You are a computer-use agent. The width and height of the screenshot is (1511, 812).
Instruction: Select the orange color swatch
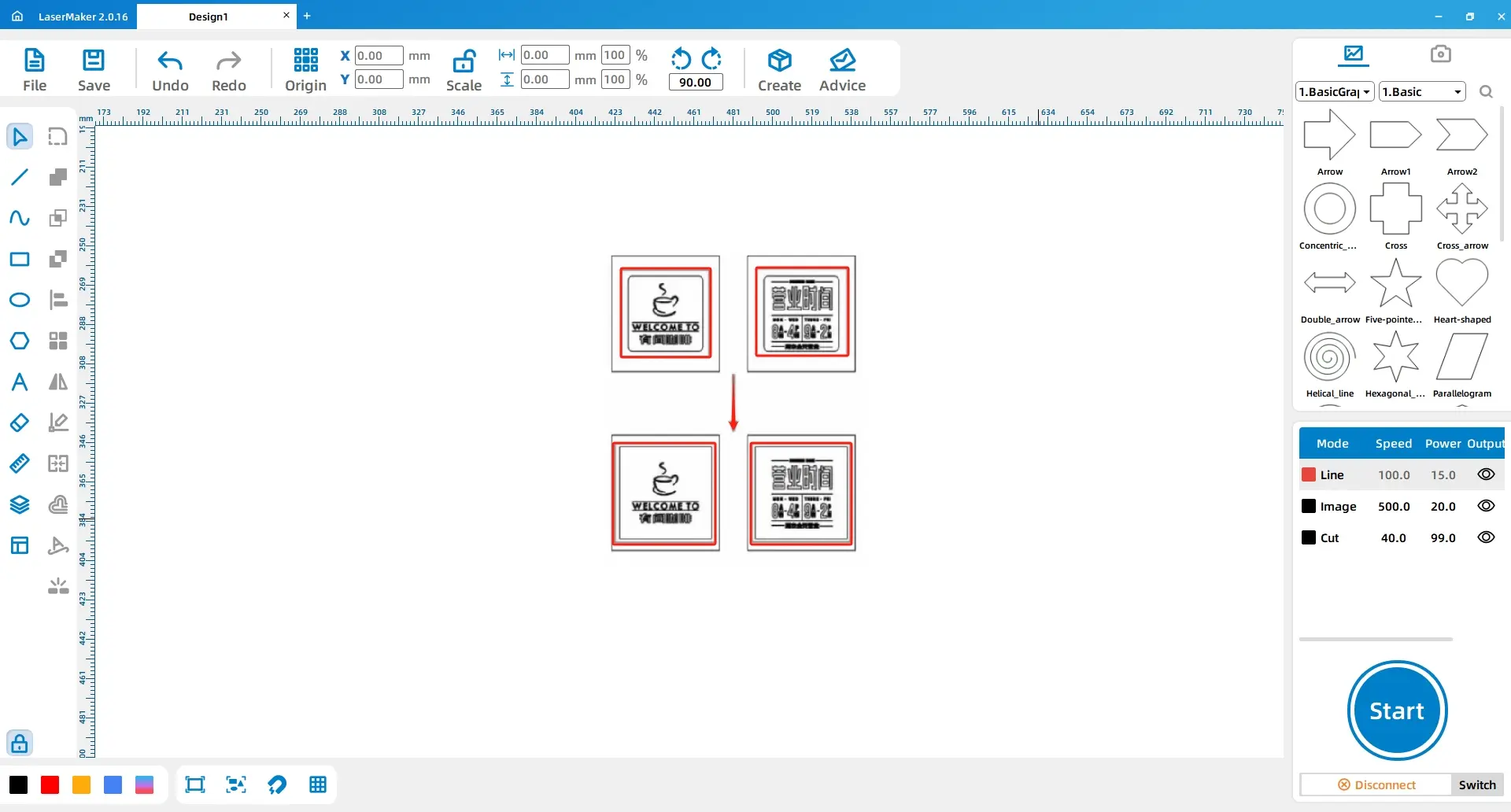point(81,784)
